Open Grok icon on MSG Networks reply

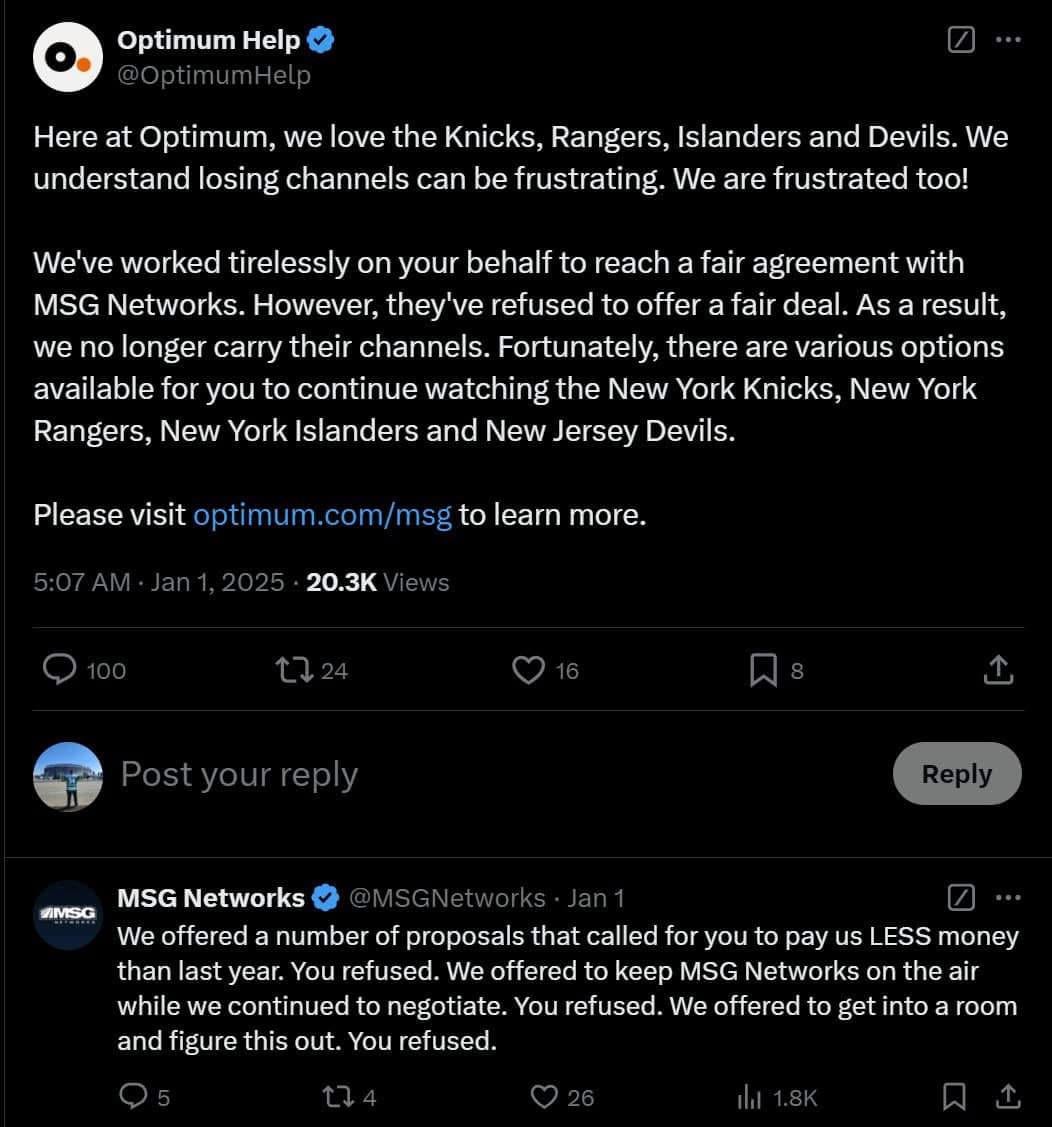[960, 898]
